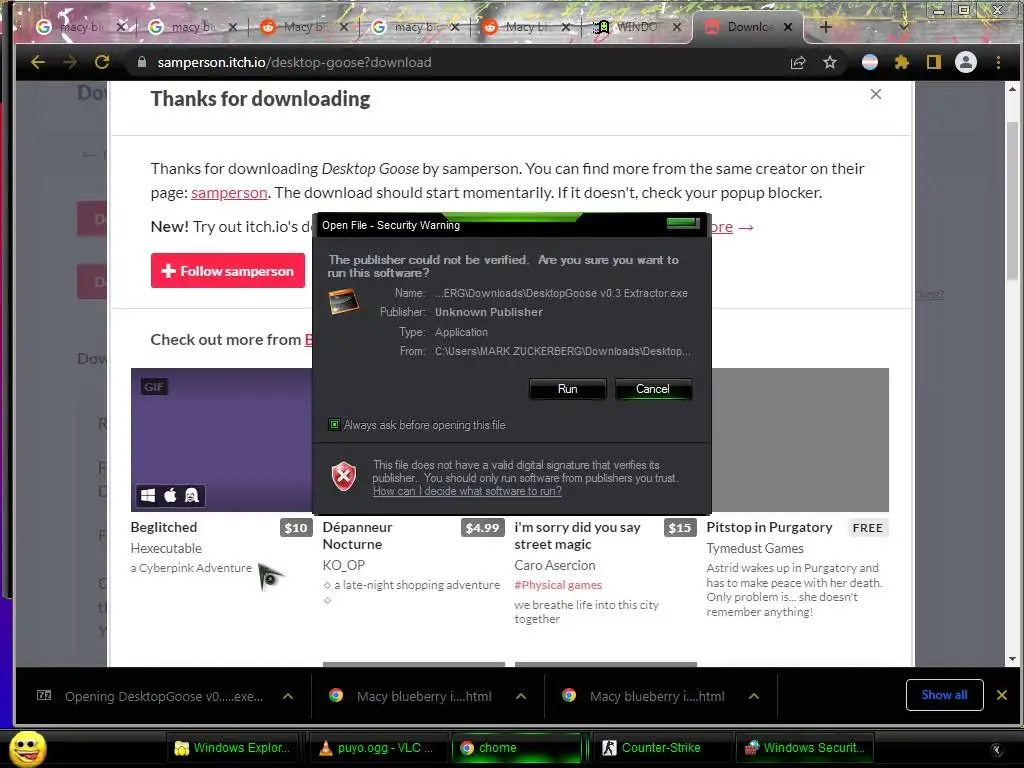The height and width of the screenshot is (768, 1024).
Task: Open the extensions puzzle-piece icon
Action: click(902, 62)
